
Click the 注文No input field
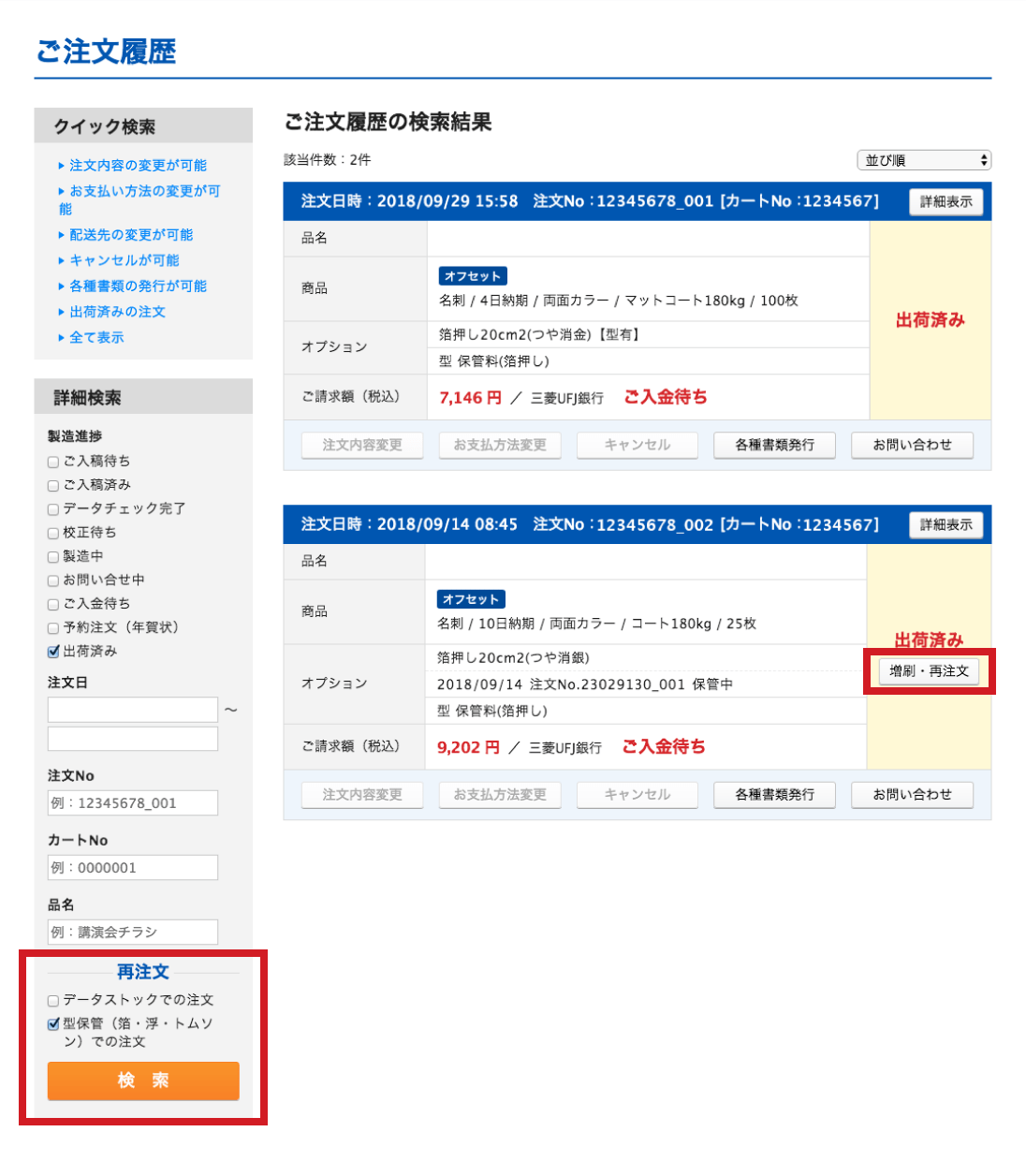[133, 803]
